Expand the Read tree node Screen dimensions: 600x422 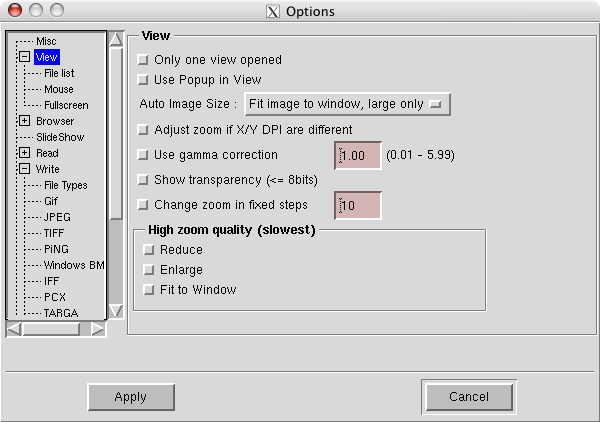[25, 154]
